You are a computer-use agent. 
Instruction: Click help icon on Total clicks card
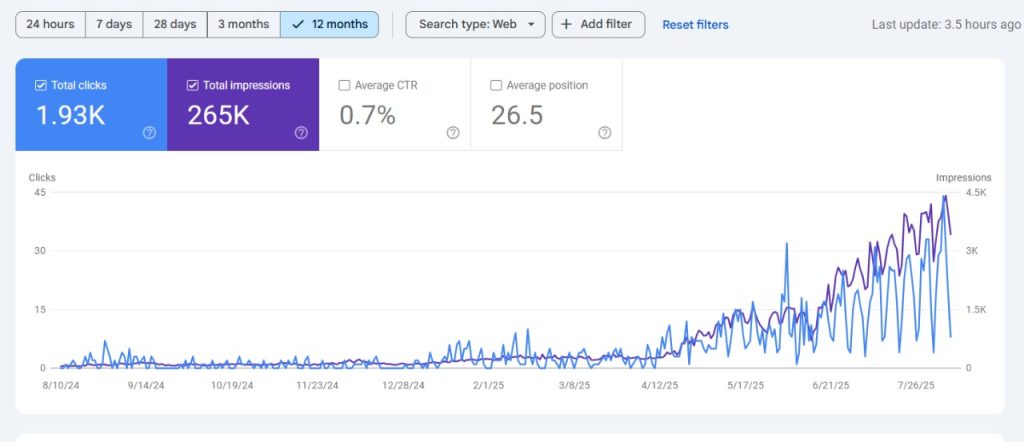pyautogui.click(x=149, y=133)
